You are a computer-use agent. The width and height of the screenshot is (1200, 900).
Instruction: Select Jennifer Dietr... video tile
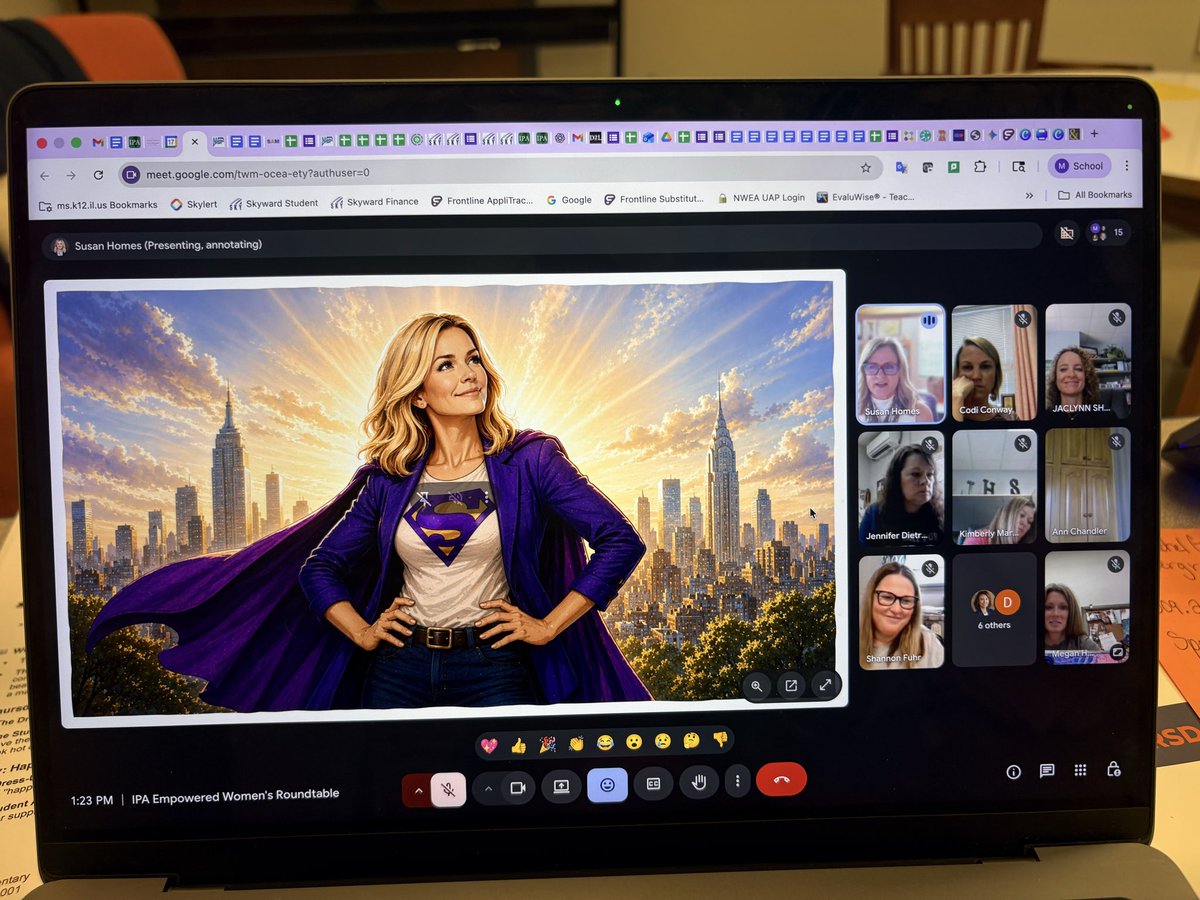901,489
